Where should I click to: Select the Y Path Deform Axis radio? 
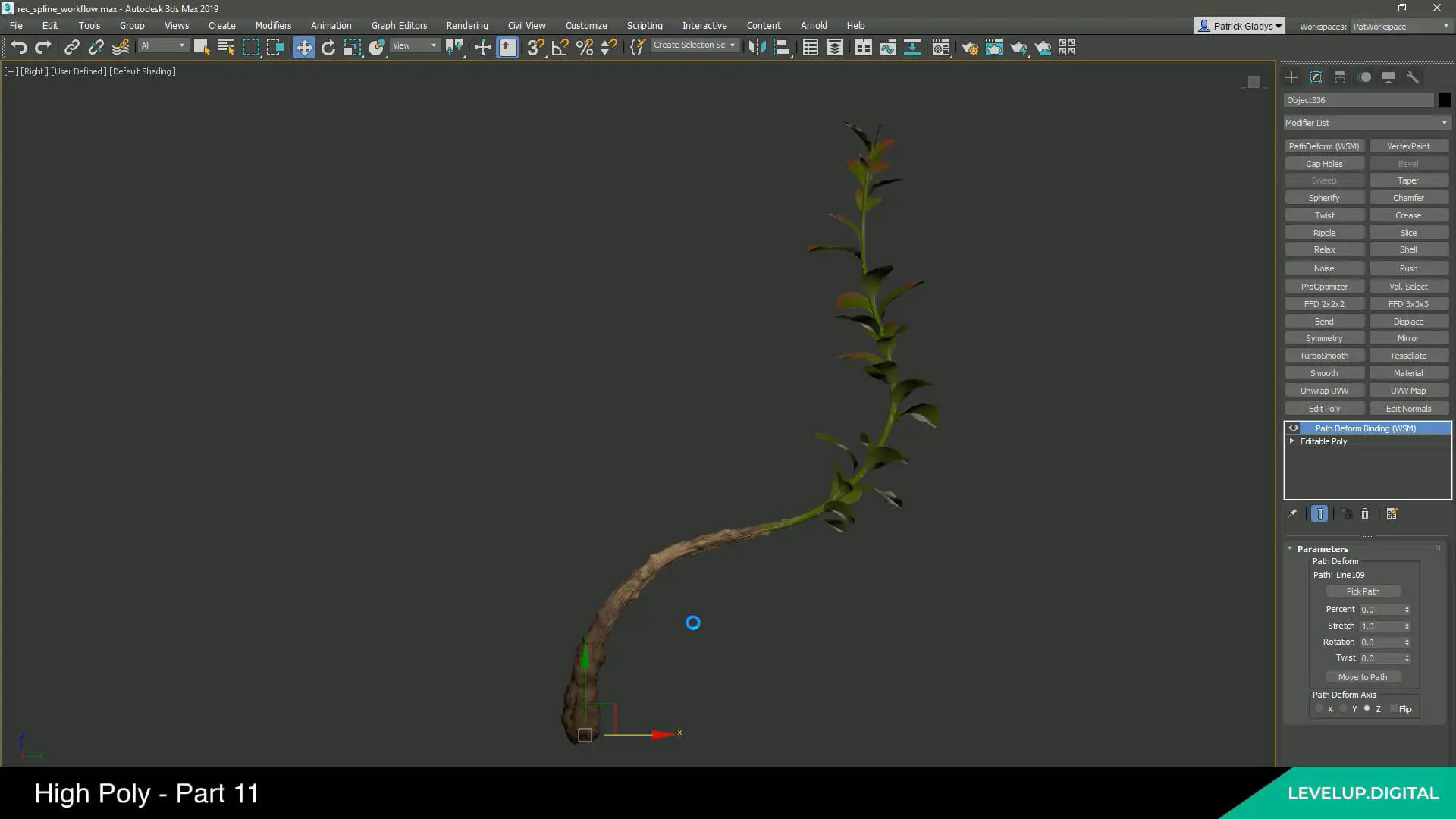point(1344,709)
